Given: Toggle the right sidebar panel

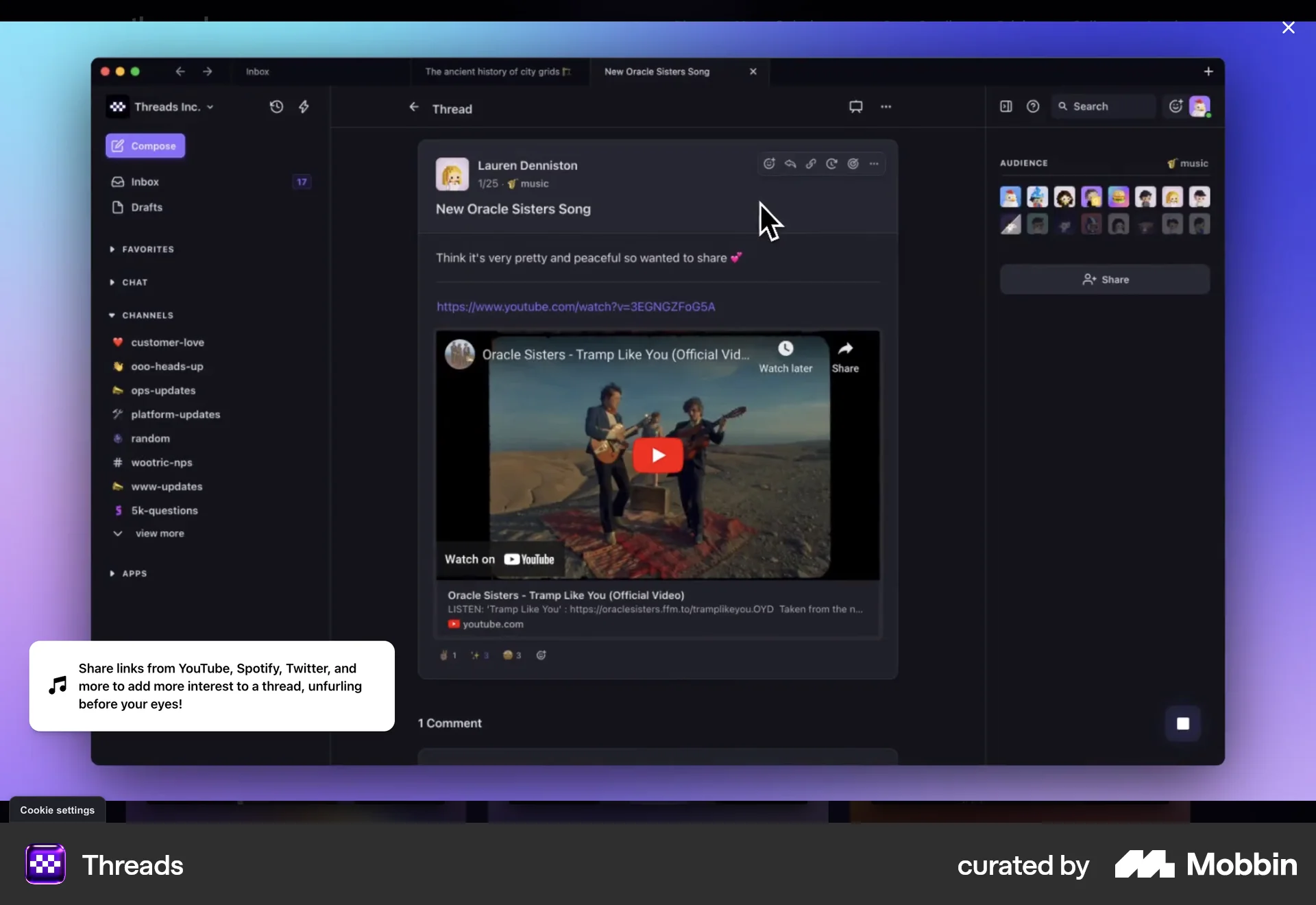Looking at the screenshot, I should 1005,107.
